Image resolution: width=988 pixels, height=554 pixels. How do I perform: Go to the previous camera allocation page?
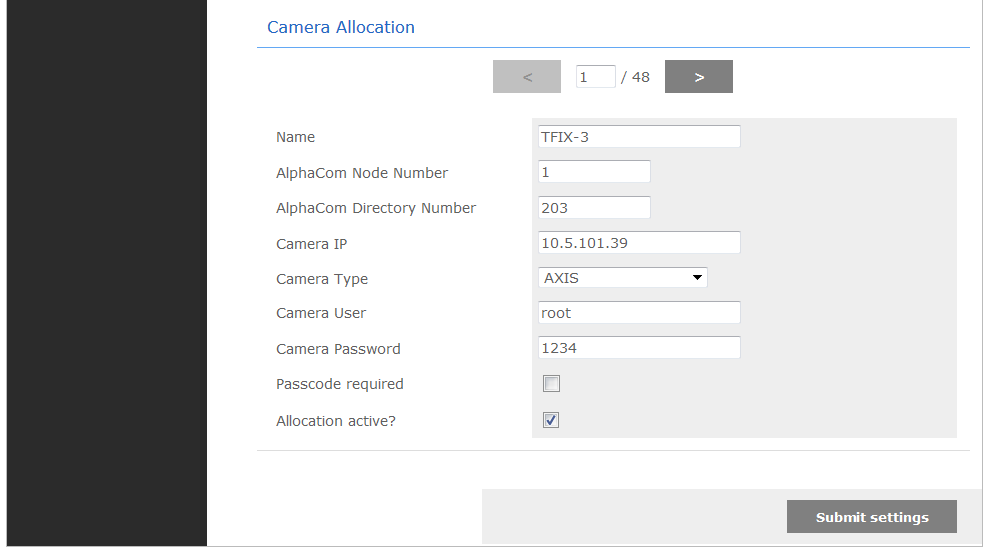(527, 77)
